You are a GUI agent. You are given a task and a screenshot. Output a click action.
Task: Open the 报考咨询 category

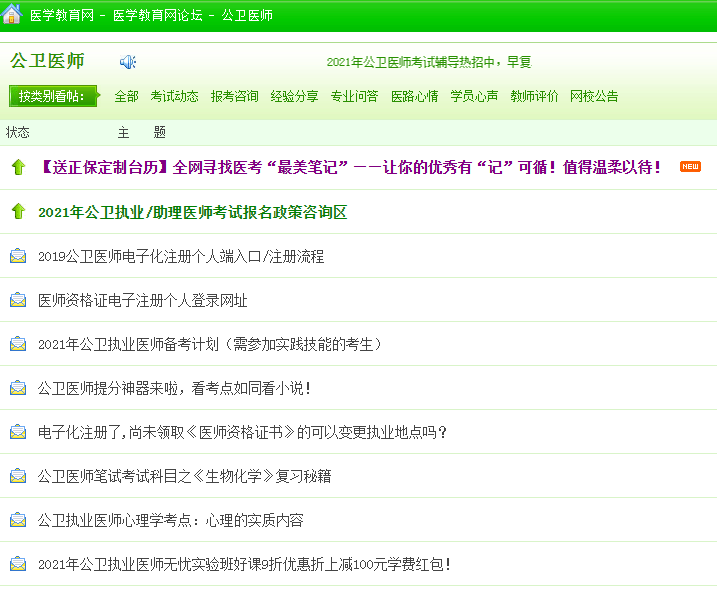(x=235, y=96)
